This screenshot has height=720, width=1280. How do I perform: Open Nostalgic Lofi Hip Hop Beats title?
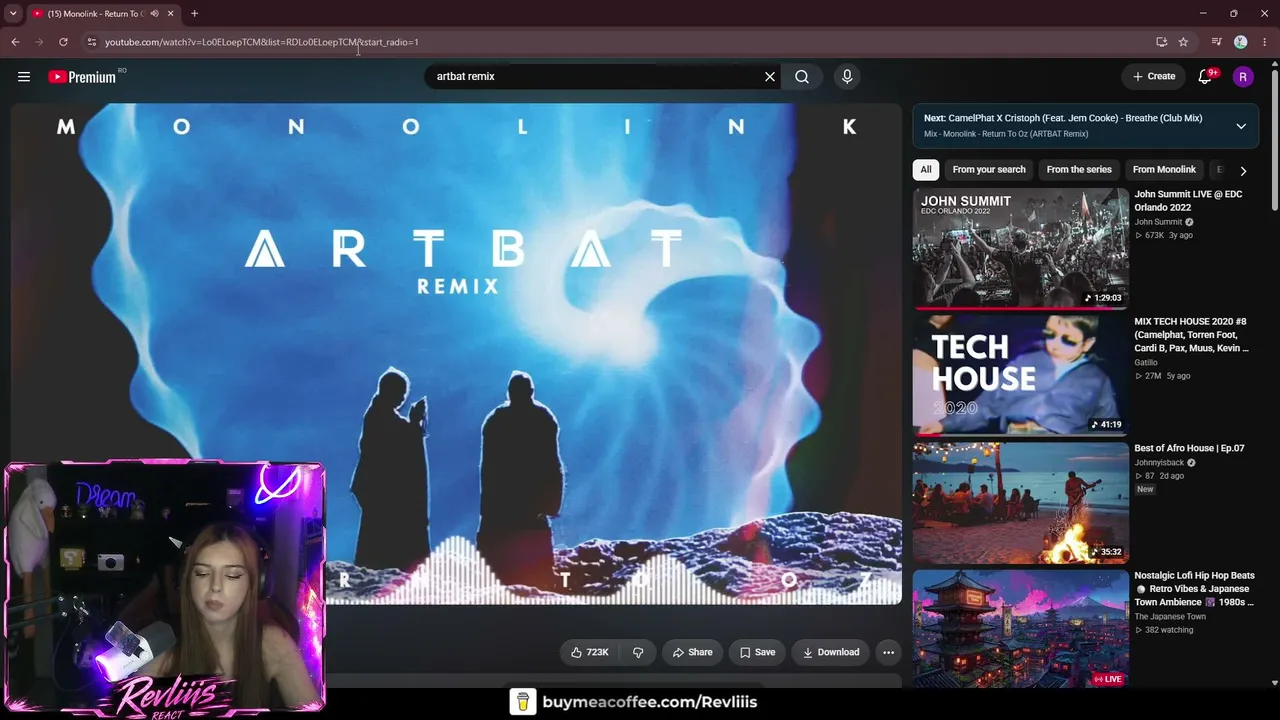1194,589
